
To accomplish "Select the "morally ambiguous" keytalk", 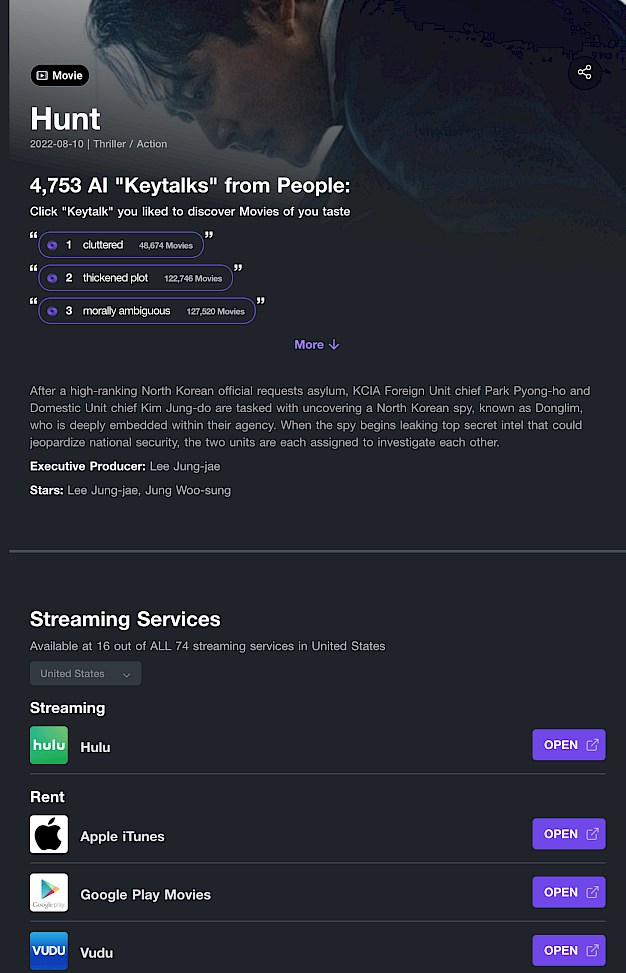I will click(147, 311).
